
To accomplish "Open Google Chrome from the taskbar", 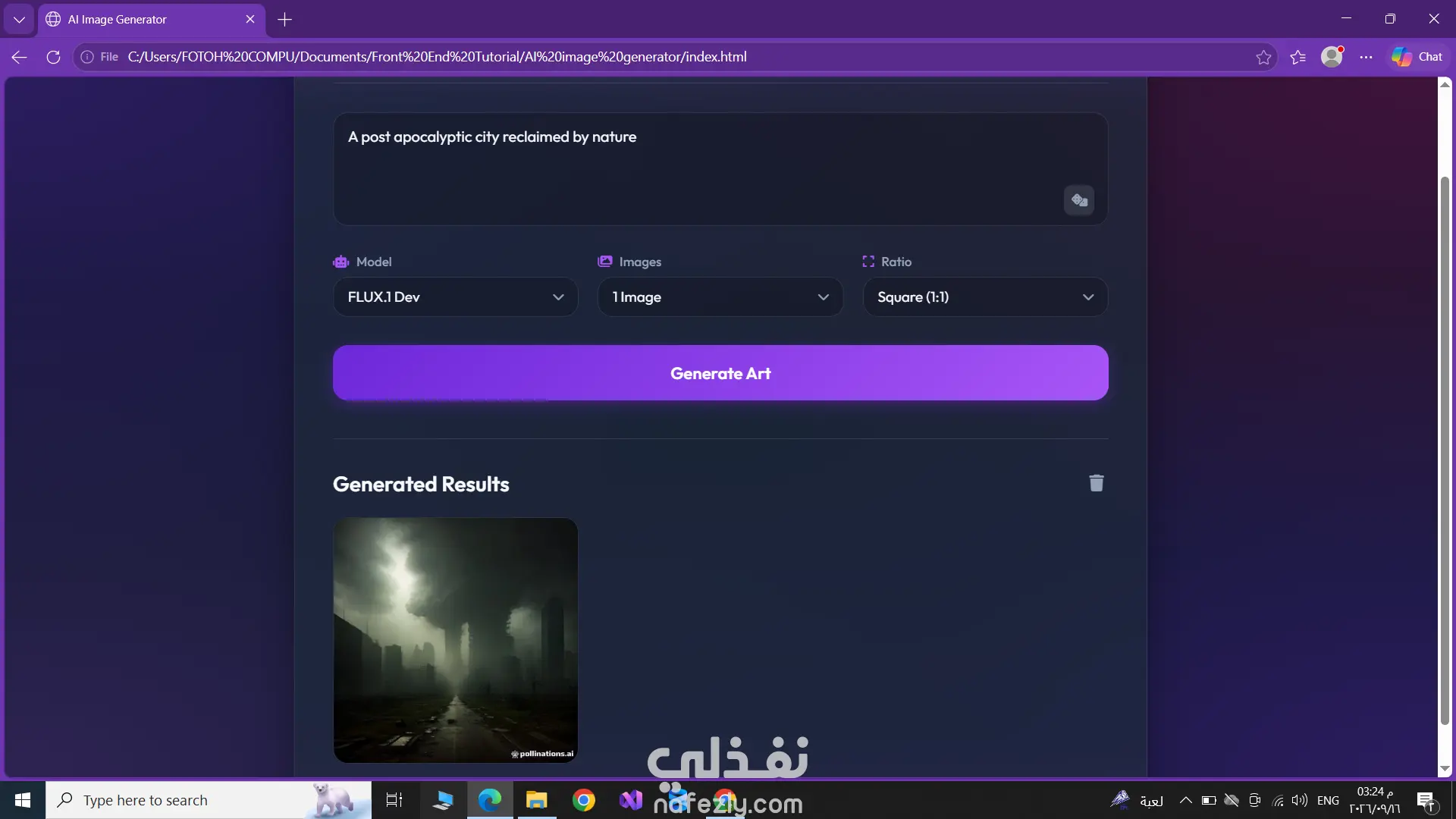I will [x=583, y=800].
